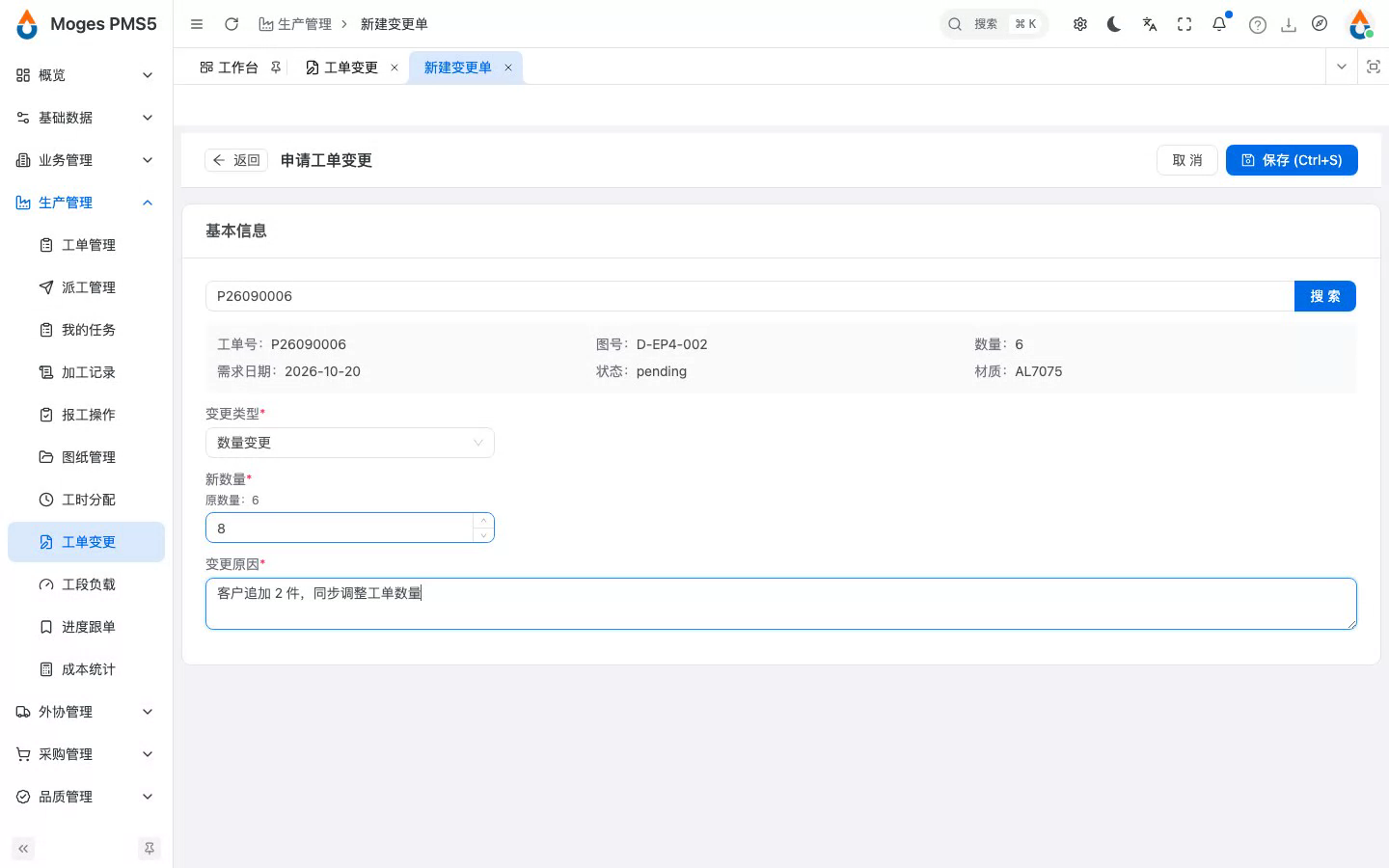Maximize content area icon beside tabs
Image resolution: width=1389 pixels, height=868 pixels.
click(1374, 67)
